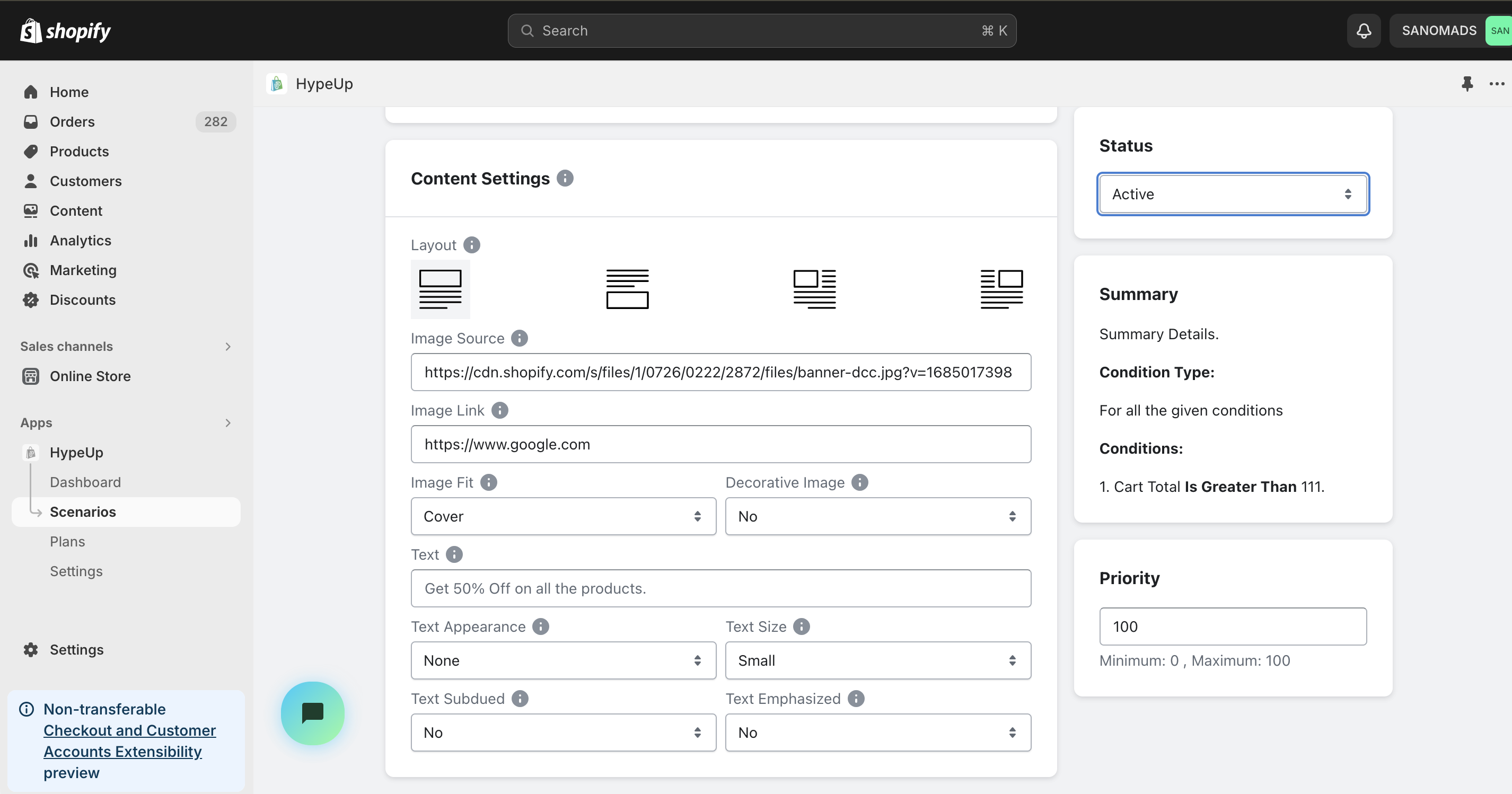1512x794 pixels.
Task: Select the image-right layout icon
Action: click(x=1001, y=289)
